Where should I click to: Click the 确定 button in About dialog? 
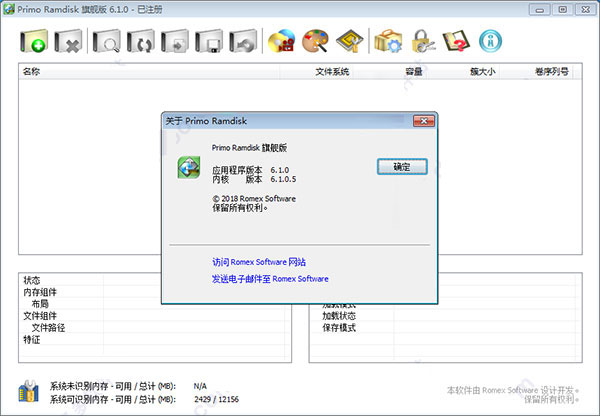(402, 167)
